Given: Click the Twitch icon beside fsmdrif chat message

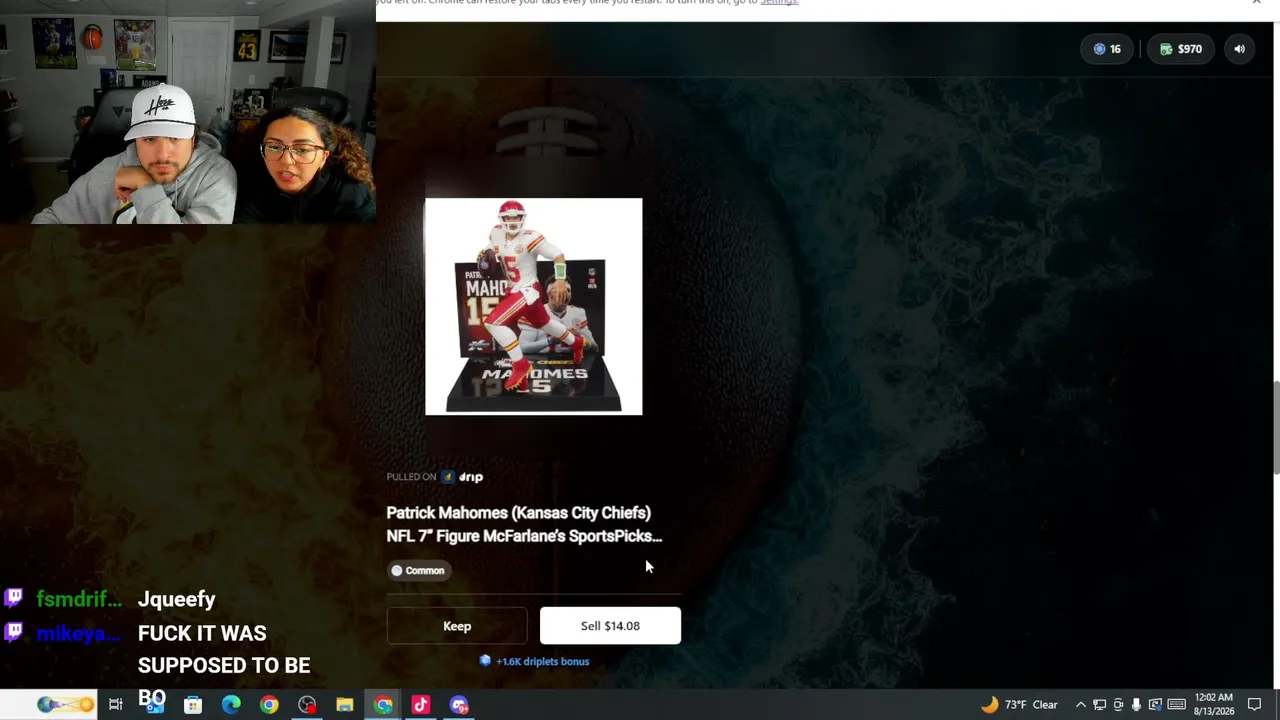Looking at the screenshot, I should coord(14,598).
